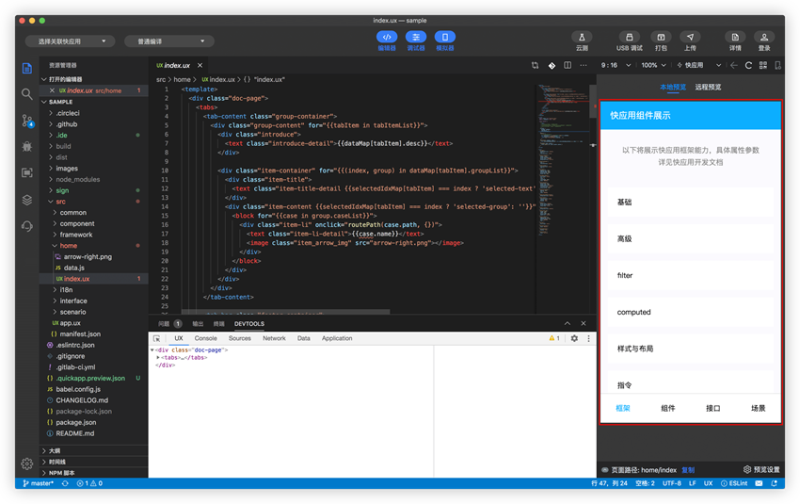This screenshot has width=800, height=504.
Task: Click 预览设置 preview settings button
Action: (x=762, y=469)
